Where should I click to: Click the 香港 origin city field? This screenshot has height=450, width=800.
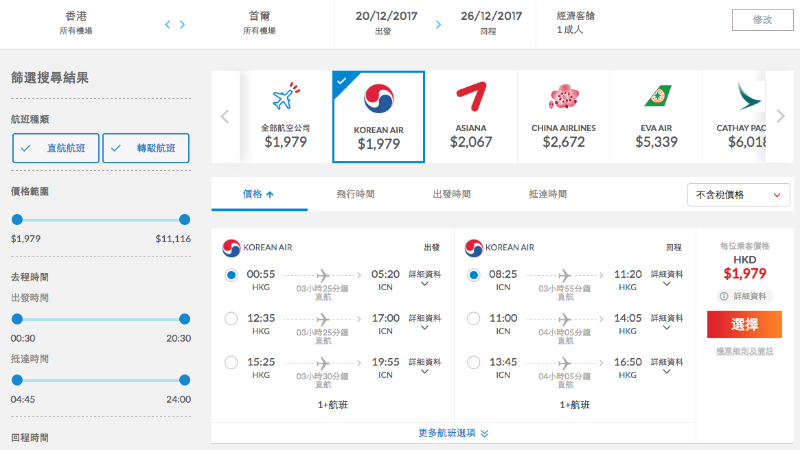76,23
